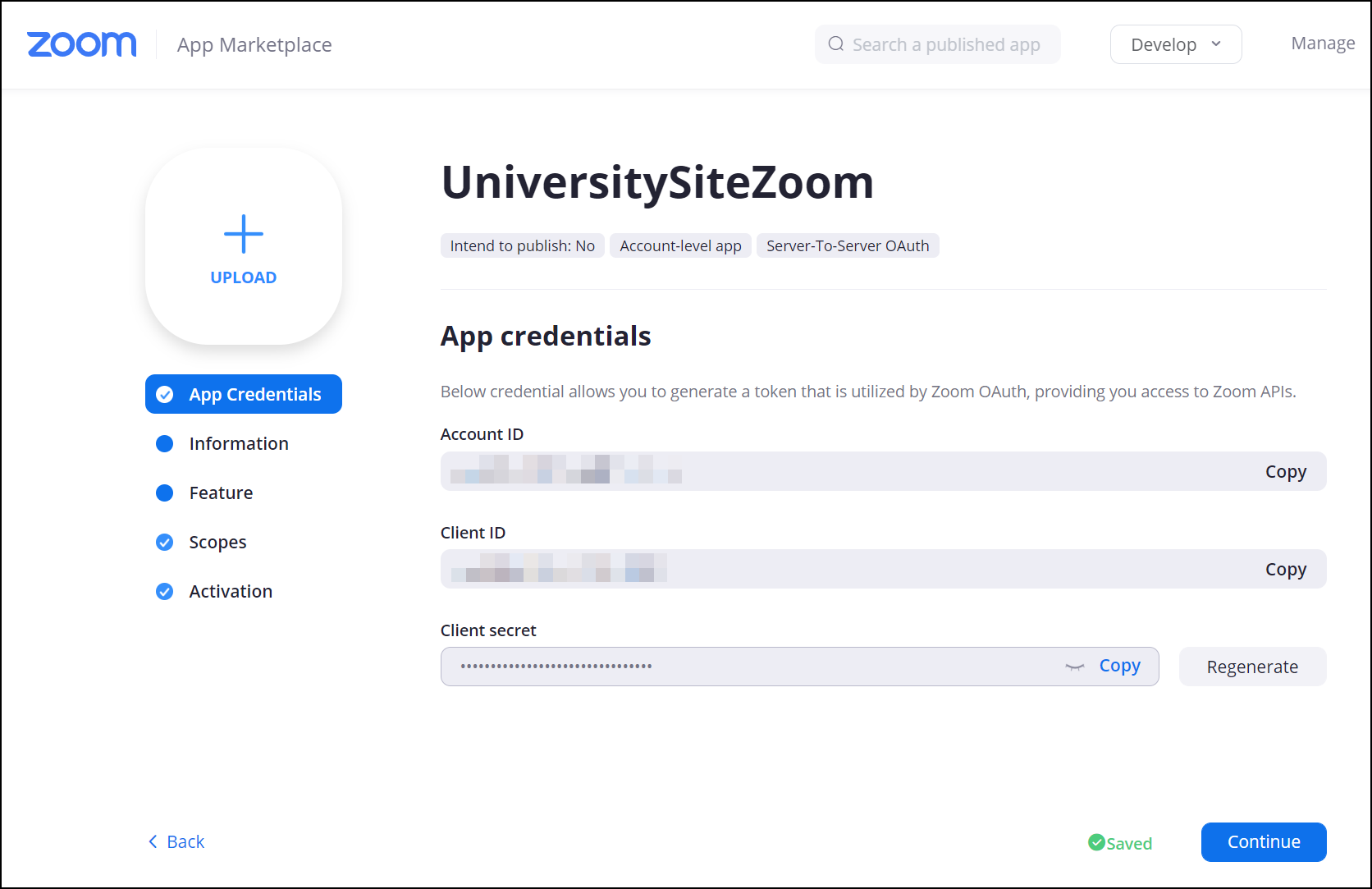Screen dimensions: 1372x889
Task: Regenerate the client secret
Action: pos(1252,667)
